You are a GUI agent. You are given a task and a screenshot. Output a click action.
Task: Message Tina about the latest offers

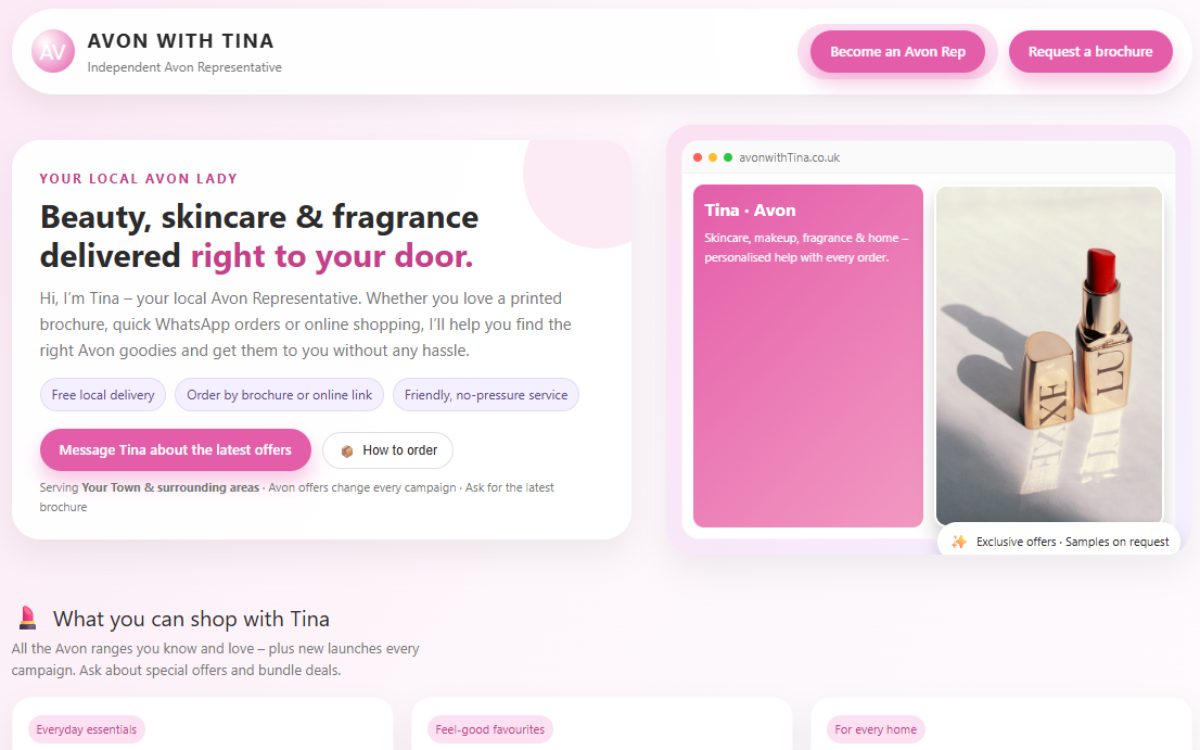175,450
